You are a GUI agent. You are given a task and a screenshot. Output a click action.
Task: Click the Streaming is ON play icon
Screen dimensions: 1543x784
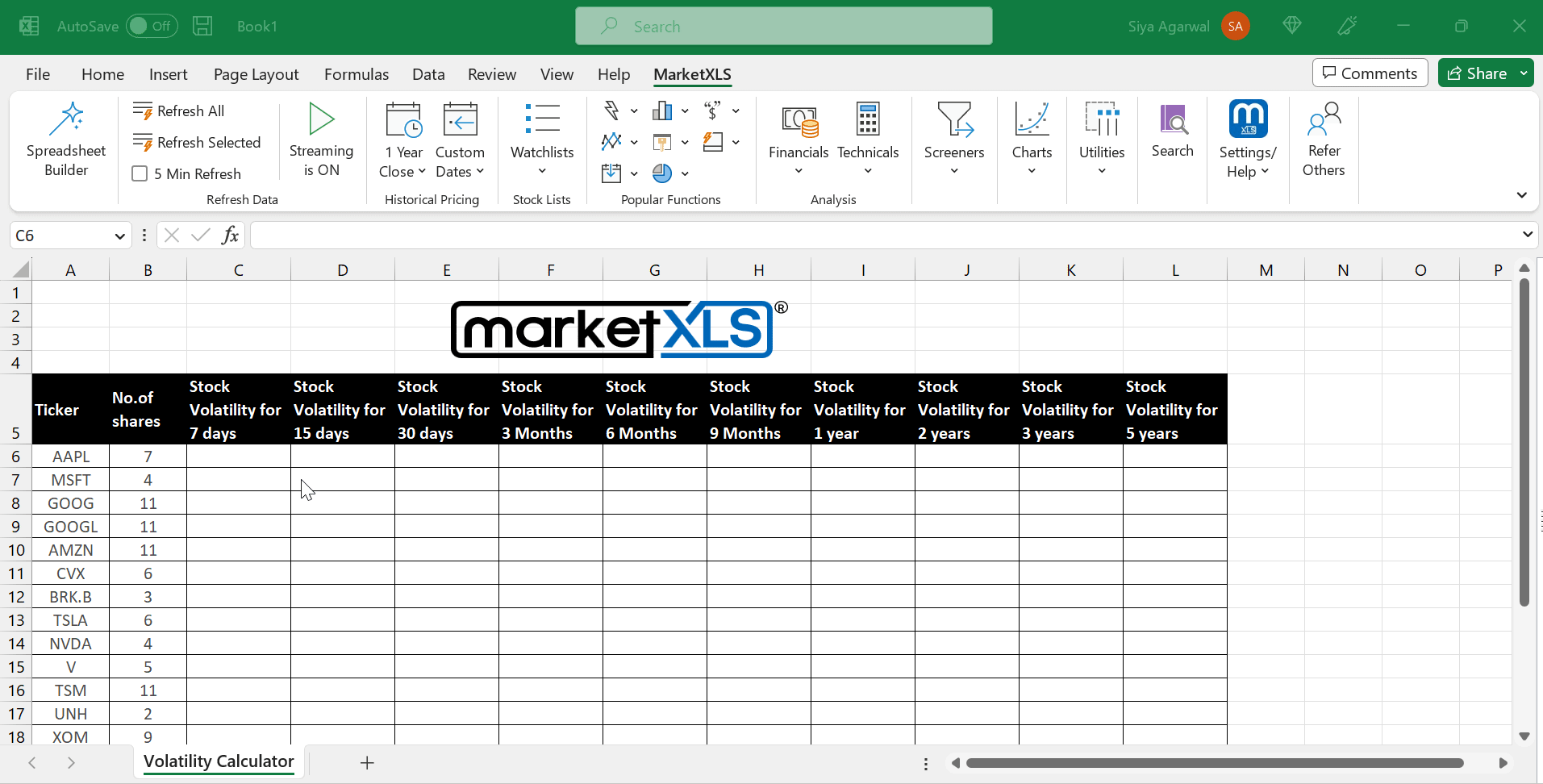321,119
